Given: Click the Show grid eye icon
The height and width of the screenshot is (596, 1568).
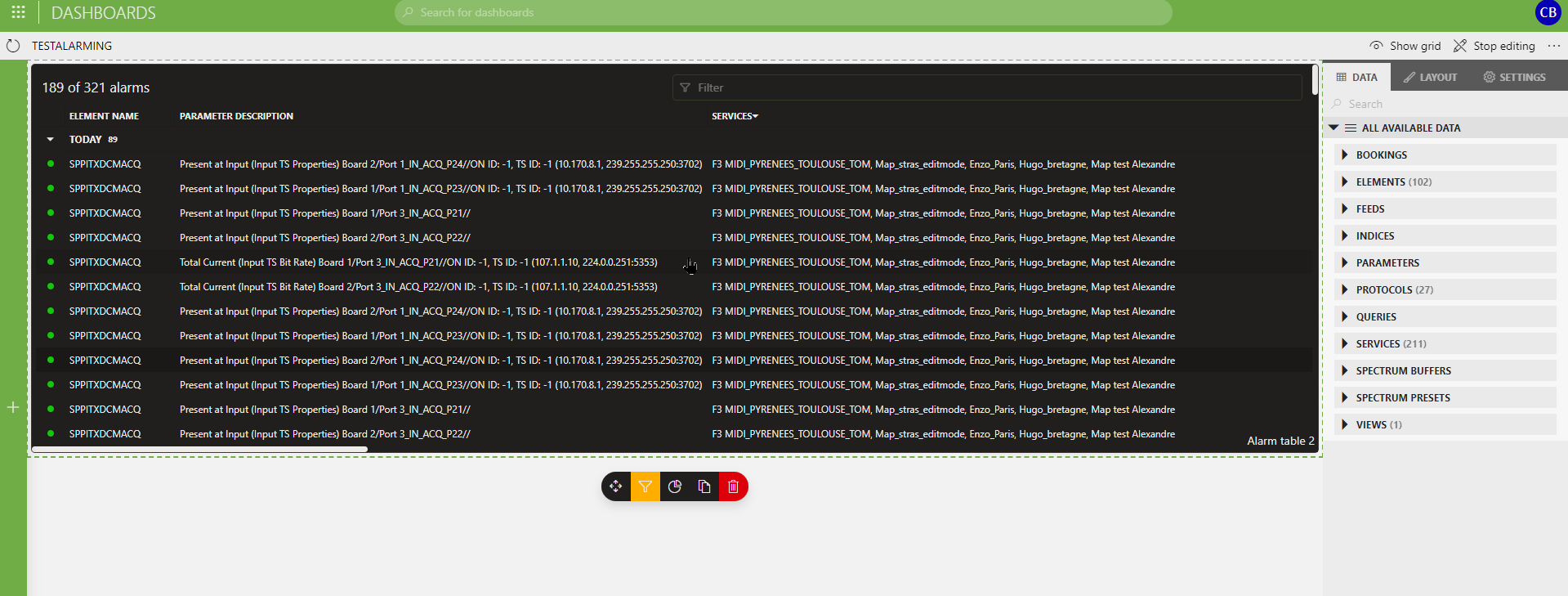Looking at the screenshot, I should pos(1376,46).
